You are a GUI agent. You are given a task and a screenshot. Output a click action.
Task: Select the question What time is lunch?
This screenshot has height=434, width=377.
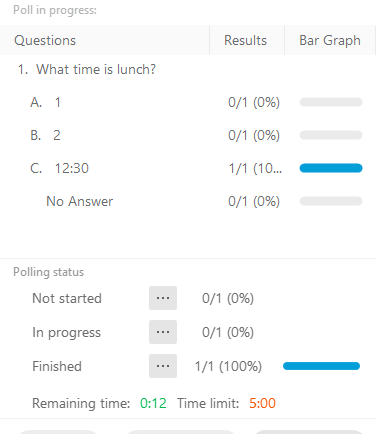[x=87, y=69]
